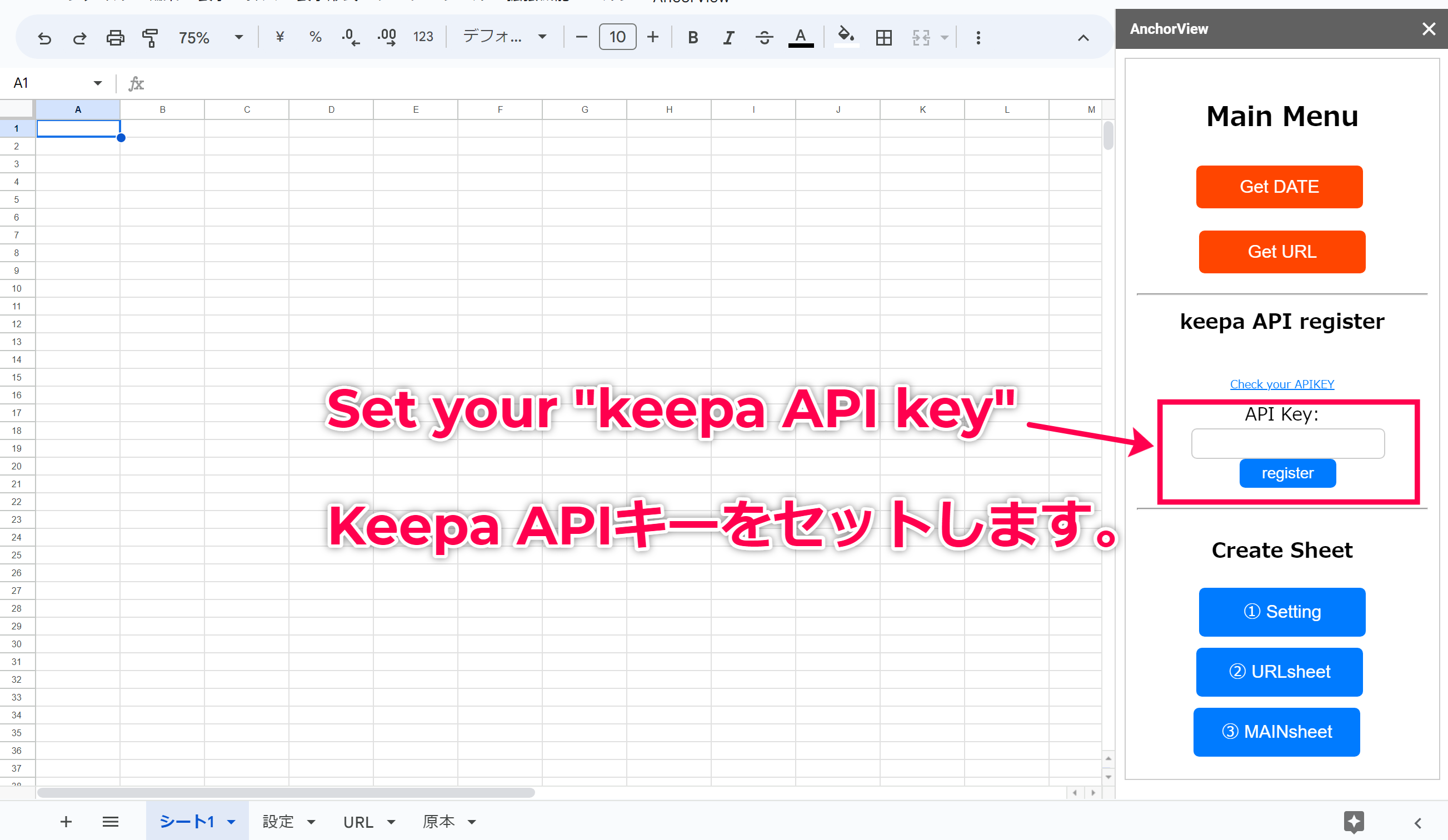
Task: Click the scroll up arrow
Action: tap(1109, 758)
